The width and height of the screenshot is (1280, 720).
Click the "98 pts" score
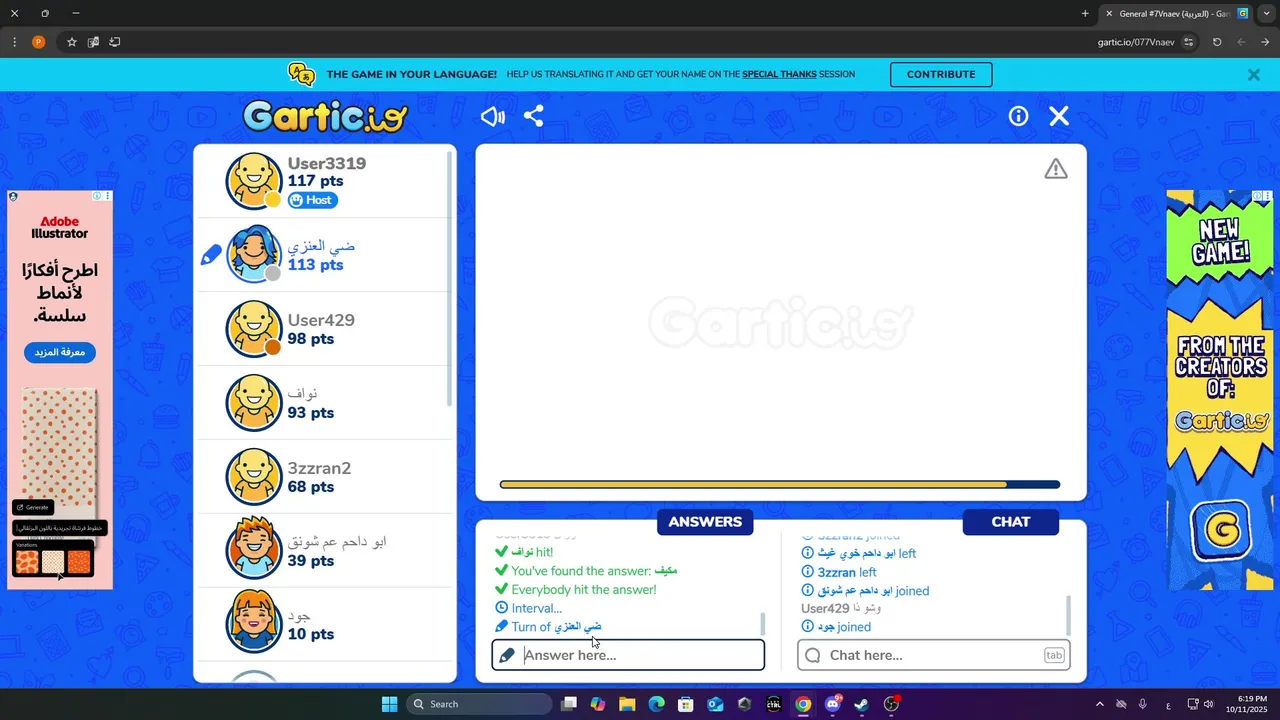click(x=311, y=339)
